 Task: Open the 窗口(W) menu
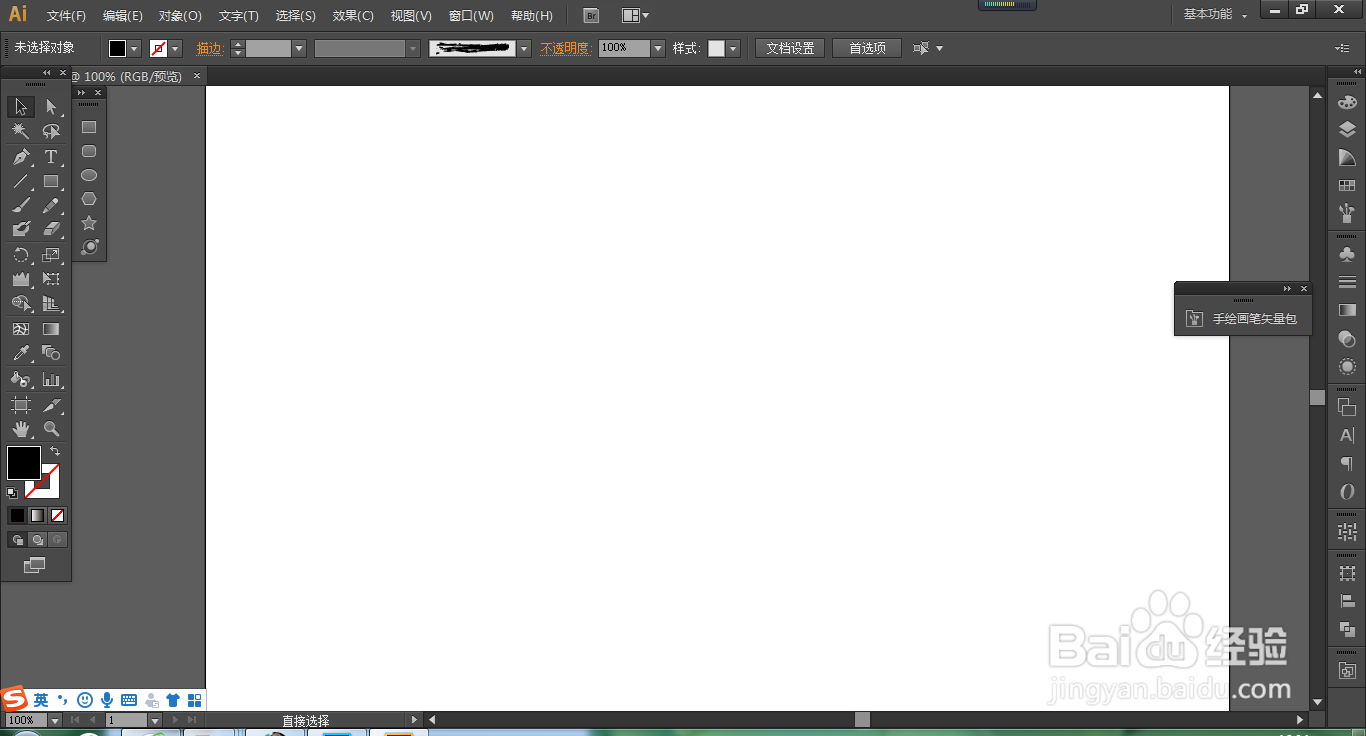[471, 16]
